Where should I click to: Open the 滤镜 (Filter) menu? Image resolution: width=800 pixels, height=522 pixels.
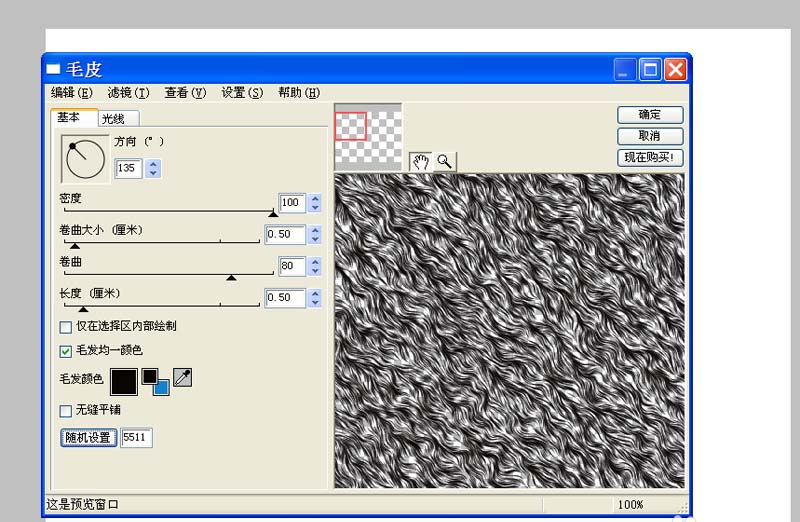click(129, 93)
